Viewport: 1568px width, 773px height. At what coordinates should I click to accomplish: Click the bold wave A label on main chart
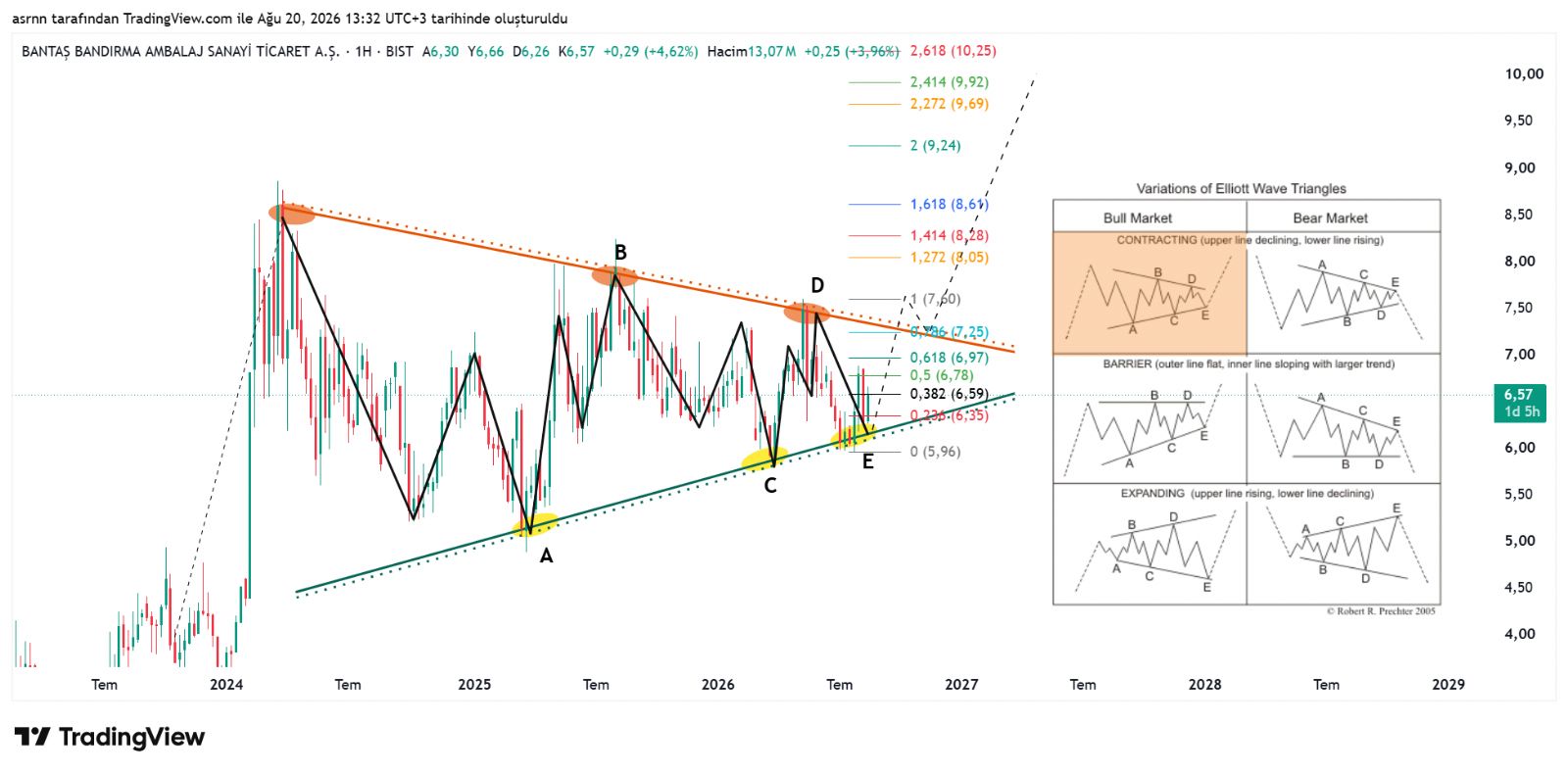pos(547,556)
